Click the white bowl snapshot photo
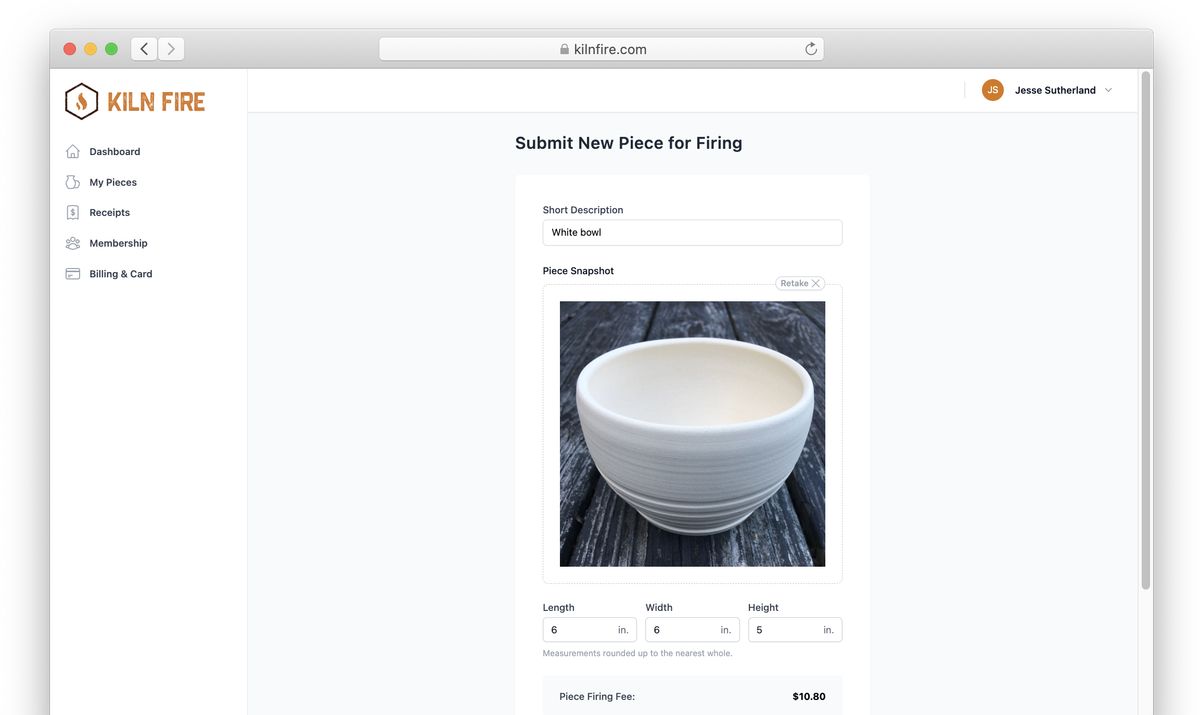The height and width of the screenshot is (715, 1200). click(692, 433)
